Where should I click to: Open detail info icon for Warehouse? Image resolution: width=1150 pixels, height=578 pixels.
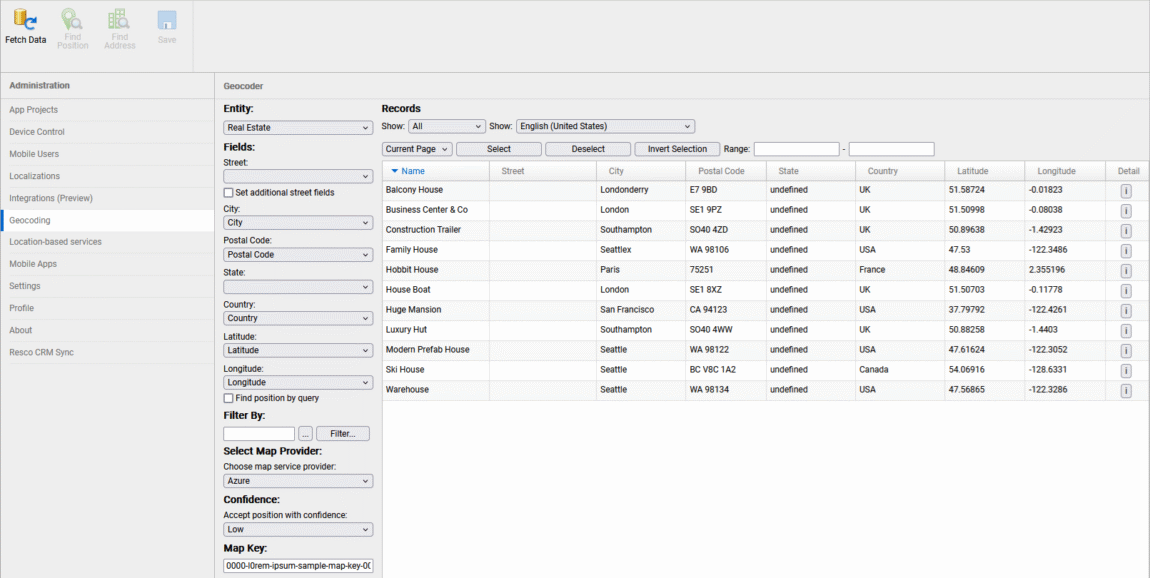[1126, 390]
